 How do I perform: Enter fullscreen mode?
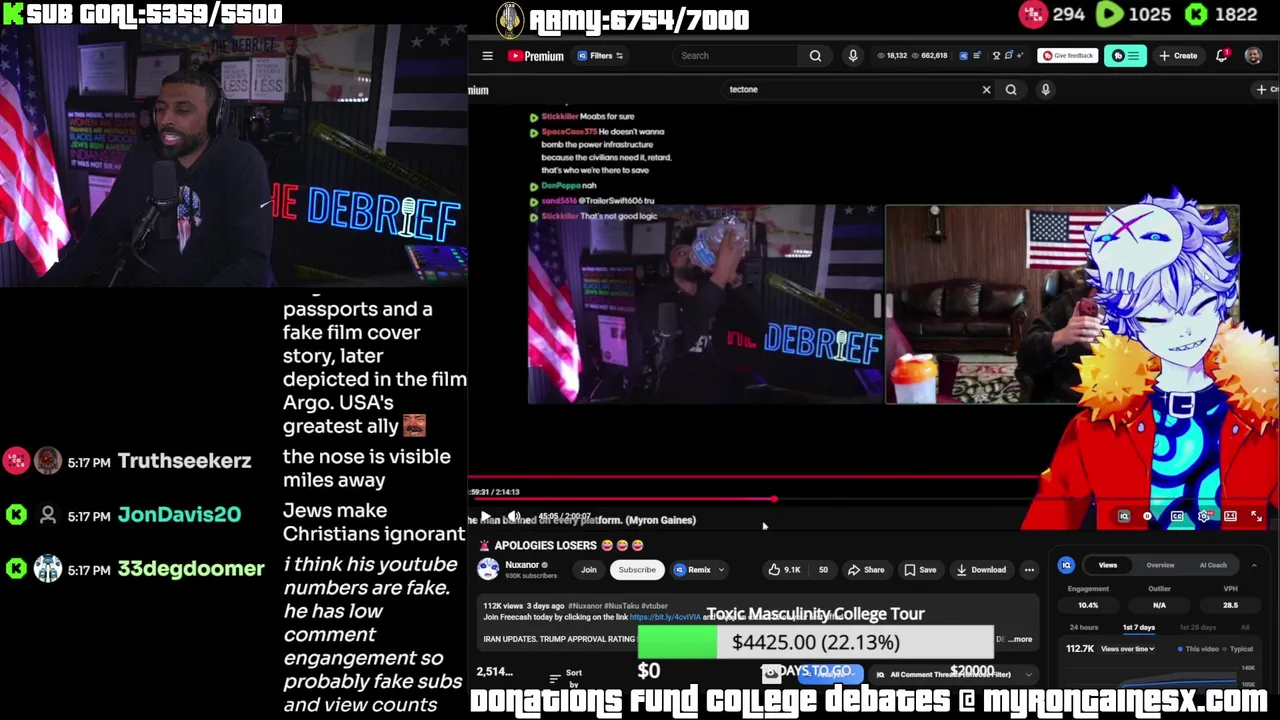[1256, 517]
